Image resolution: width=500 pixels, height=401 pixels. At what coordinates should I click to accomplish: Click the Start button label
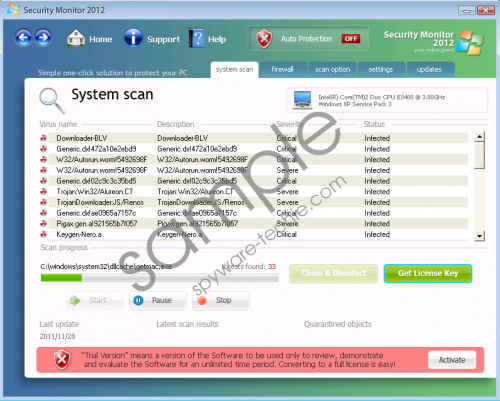(x=98, y=300)
